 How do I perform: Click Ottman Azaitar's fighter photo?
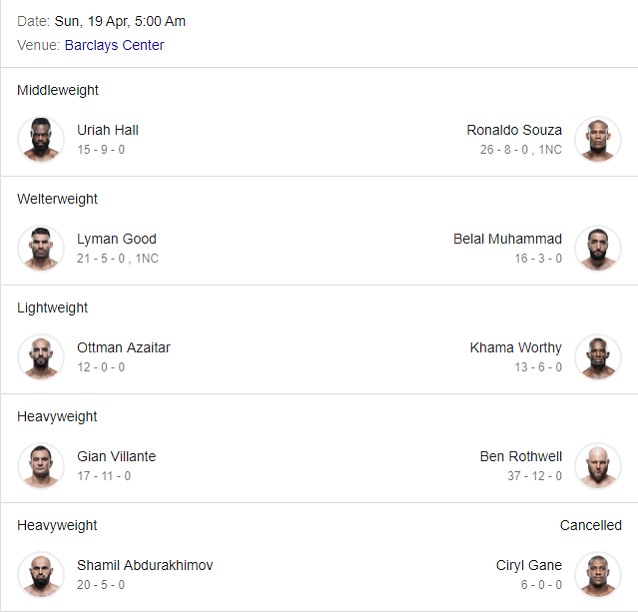[41, 357]
